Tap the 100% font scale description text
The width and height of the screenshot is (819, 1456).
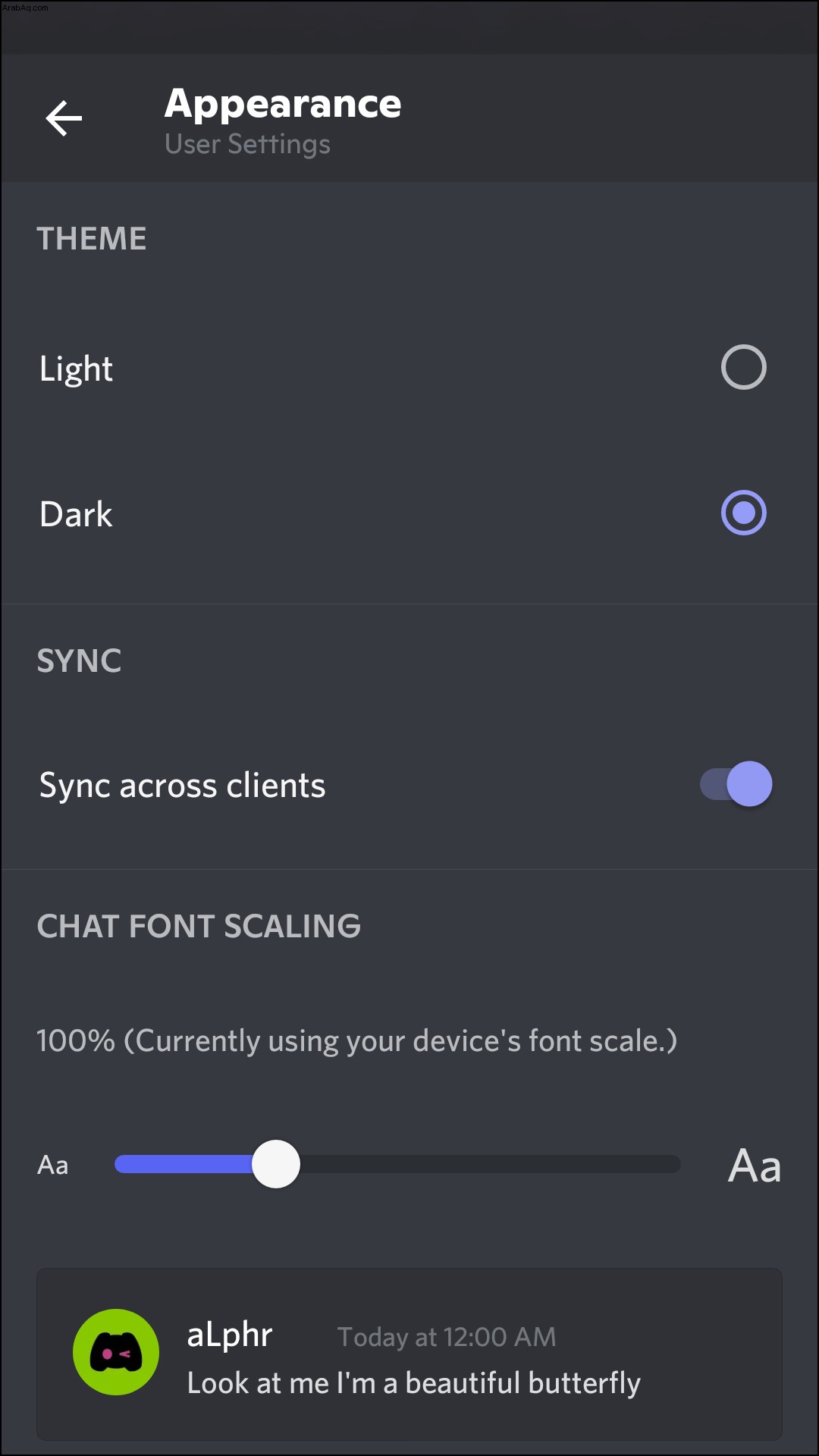[356, 1041]
